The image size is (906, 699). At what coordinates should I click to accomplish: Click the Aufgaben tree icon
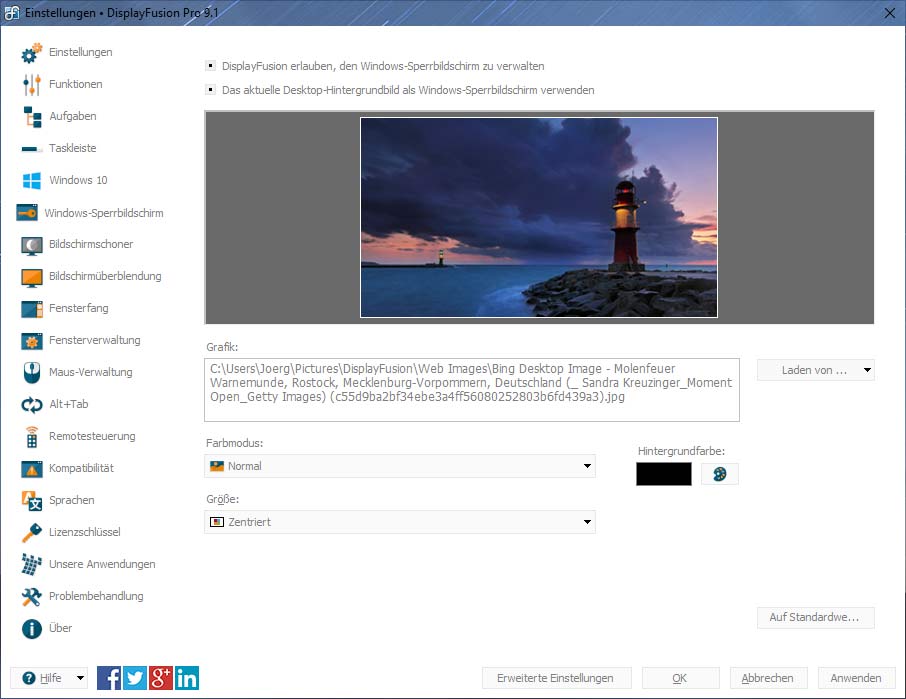32,117
